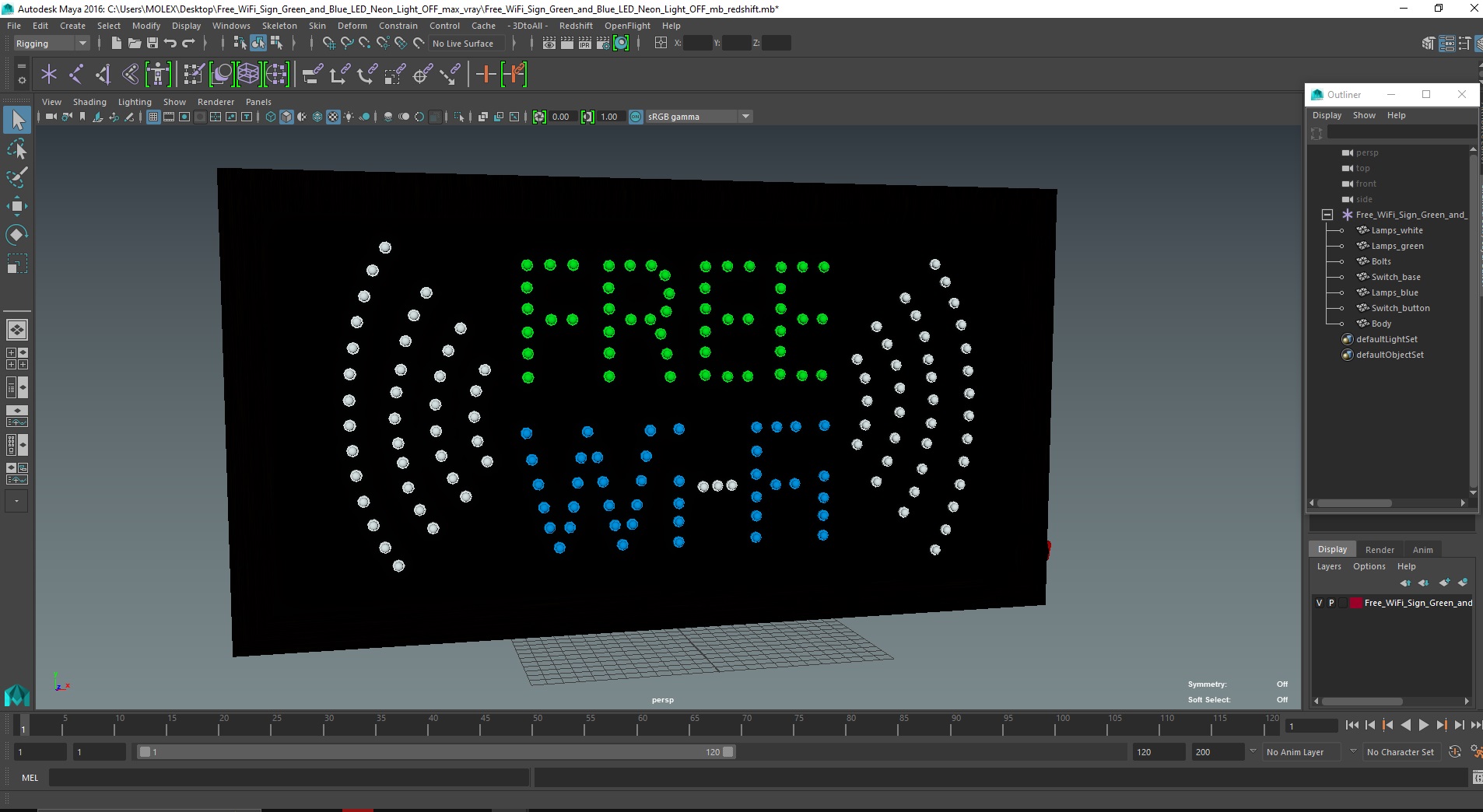The width and height of the screenshot is (1483, 812).
Task: Create a lattice deformer from shelf
Action: click(248, 75)
